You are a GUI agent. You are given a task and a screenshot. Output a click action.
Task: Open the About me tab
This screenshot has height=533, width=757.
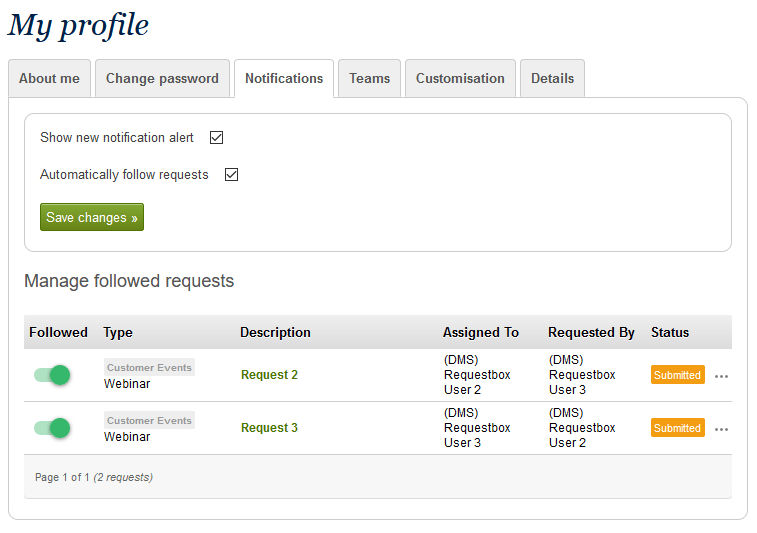pyautogui.click(x=49, y=79)
